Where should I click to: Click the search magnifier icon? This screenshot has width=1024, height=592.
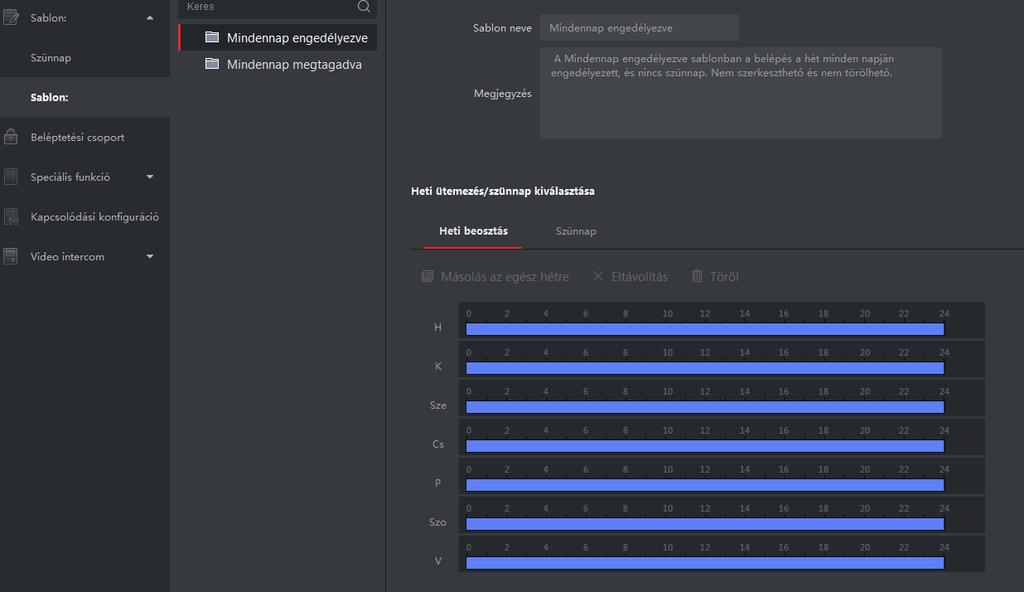coord(364,7)
